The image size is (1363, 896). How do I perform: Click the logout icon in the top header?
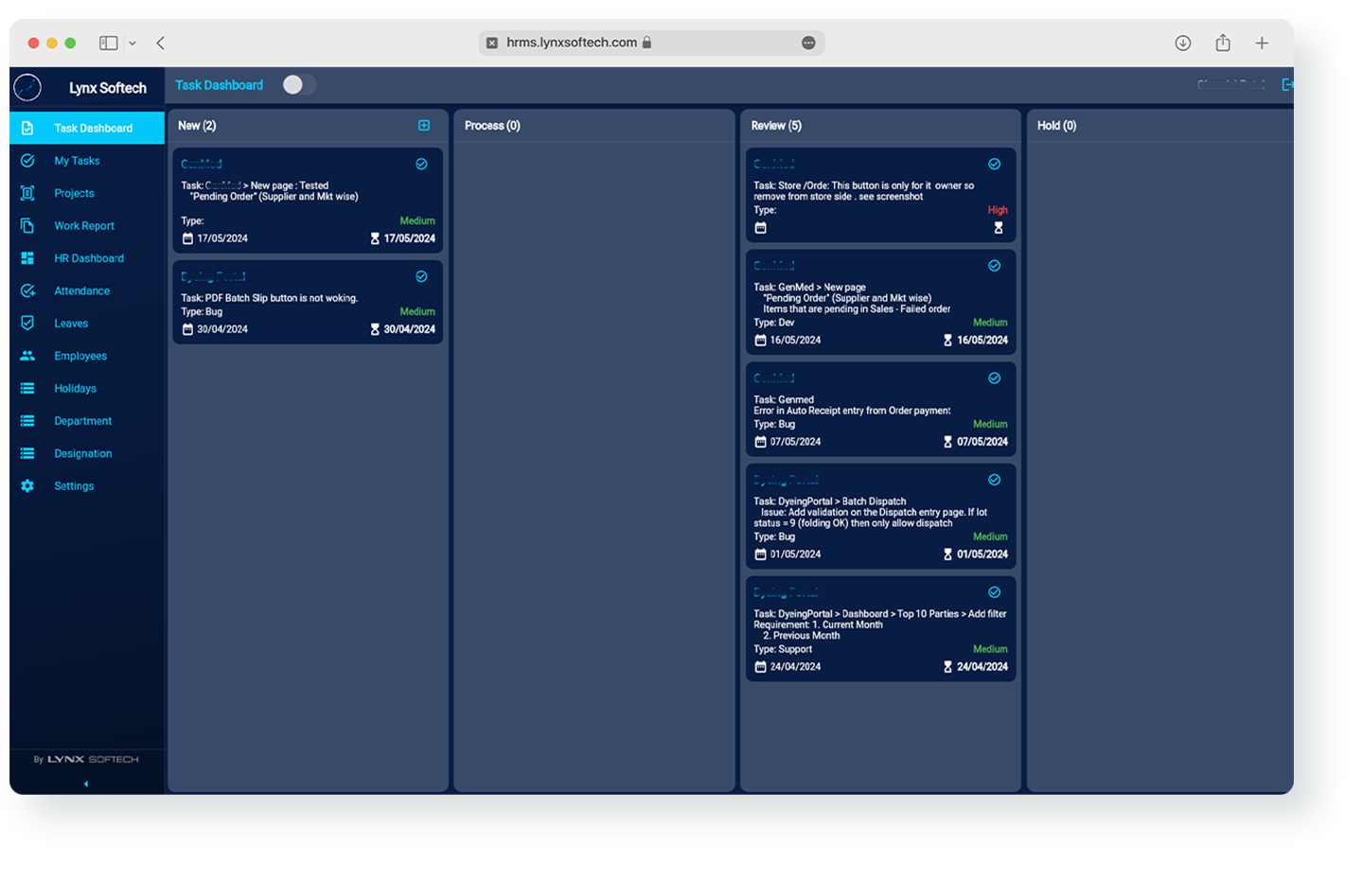click(1287, 84)
